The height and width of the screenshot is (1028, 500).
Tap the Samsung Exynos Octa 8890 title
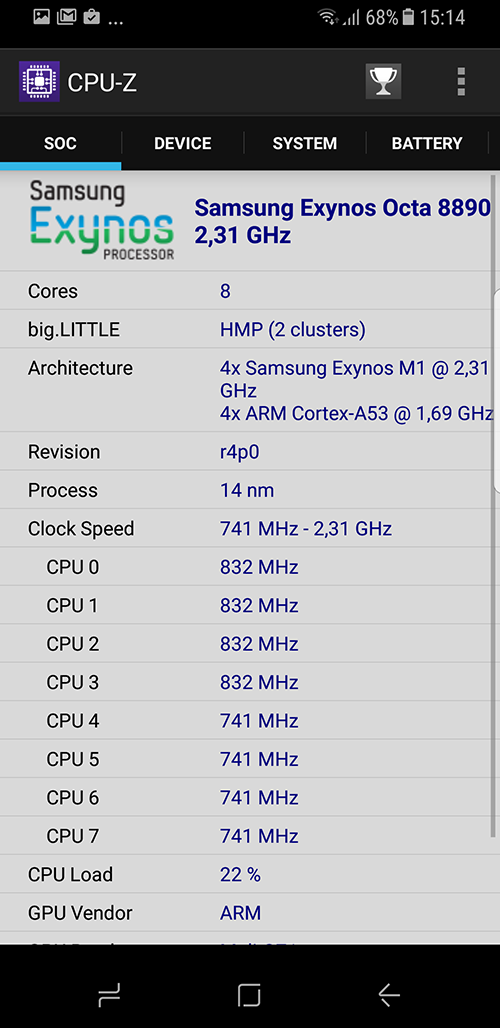(343, 222)
